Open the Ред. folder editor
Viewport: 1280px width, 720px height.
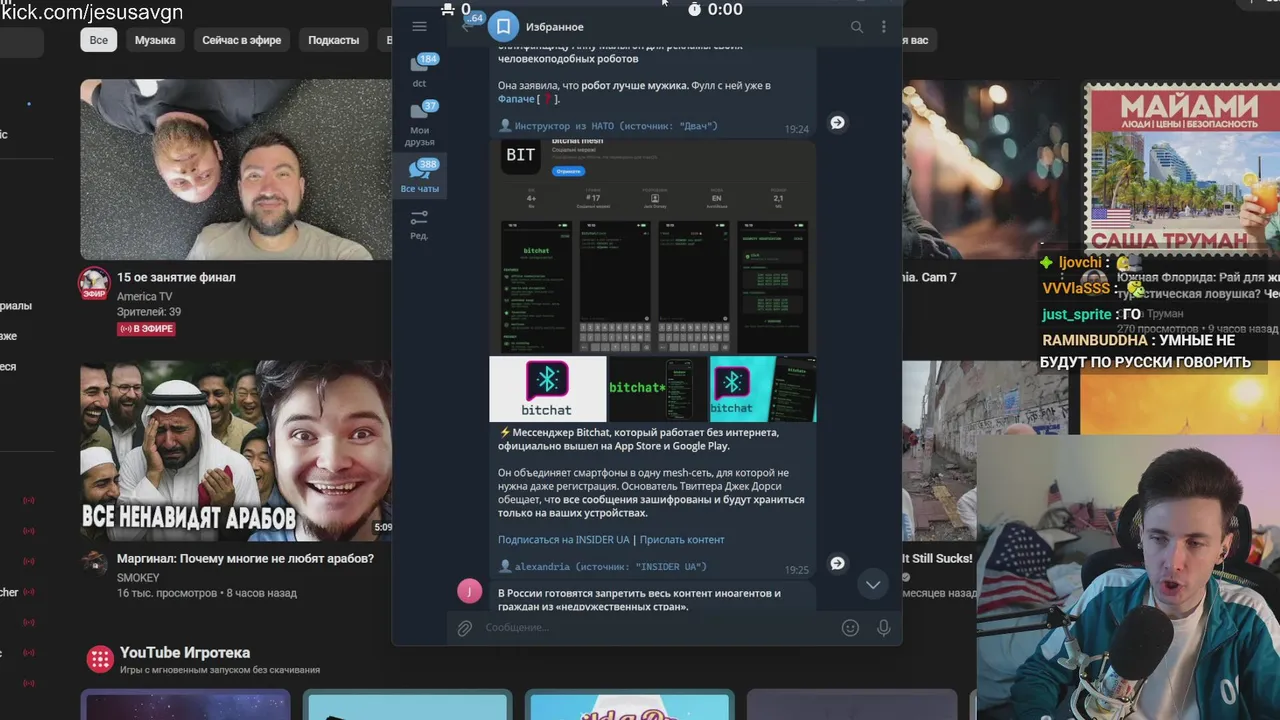[x=419, y=224]
